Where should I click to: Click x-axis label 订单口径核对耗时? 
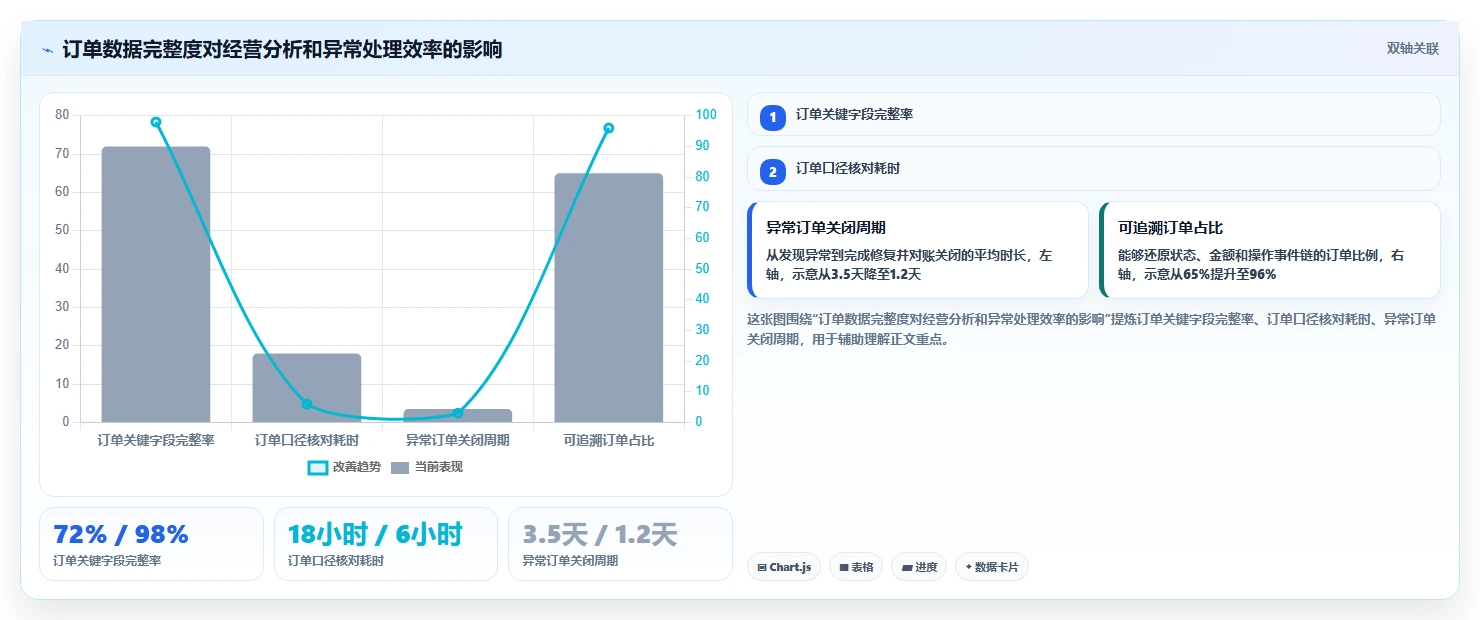[x=307, y=440]
